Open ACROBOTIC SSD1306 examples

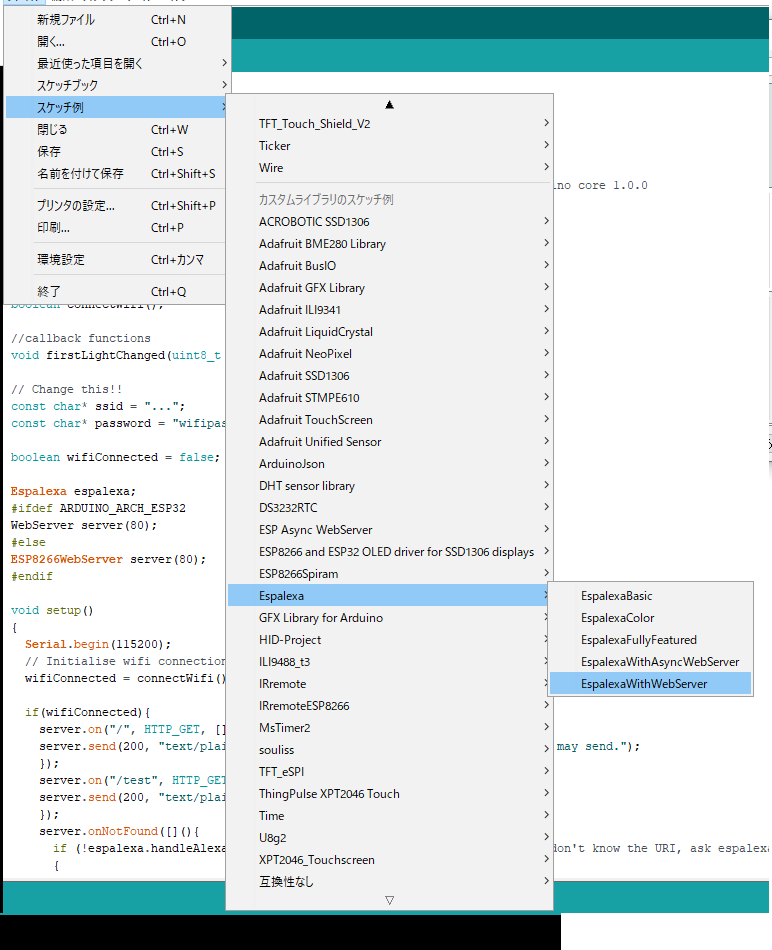(x=390, y=222)
